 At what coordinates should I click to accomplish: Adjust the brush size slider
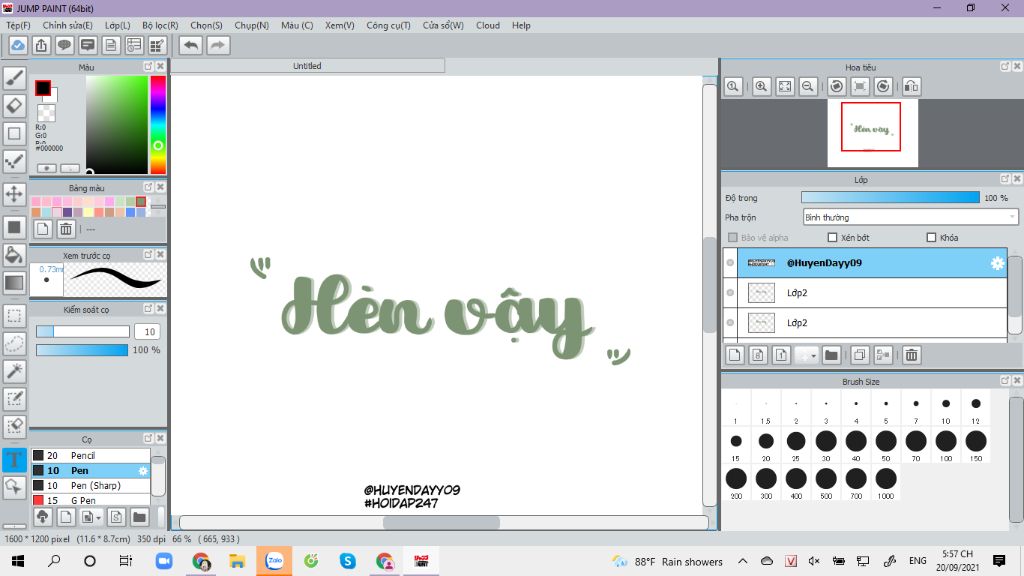[x=83, y=332]
